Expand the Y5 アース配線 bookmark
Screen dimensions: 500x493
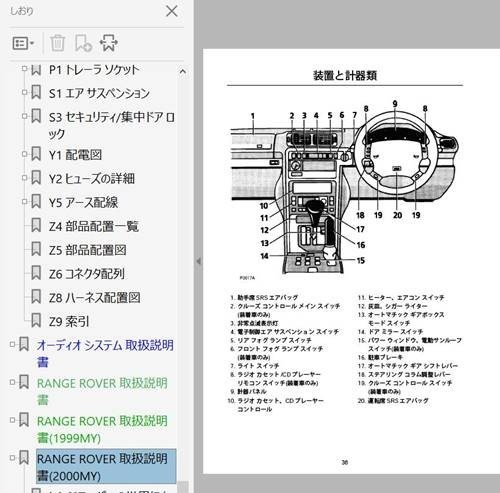[24, 201]
